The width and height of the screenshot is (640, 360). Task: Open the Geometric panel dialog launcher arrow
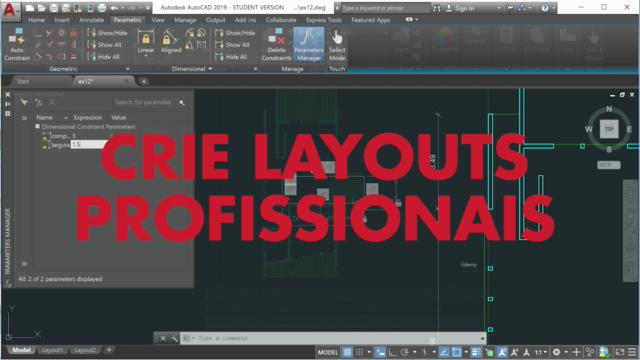(127, 69)
